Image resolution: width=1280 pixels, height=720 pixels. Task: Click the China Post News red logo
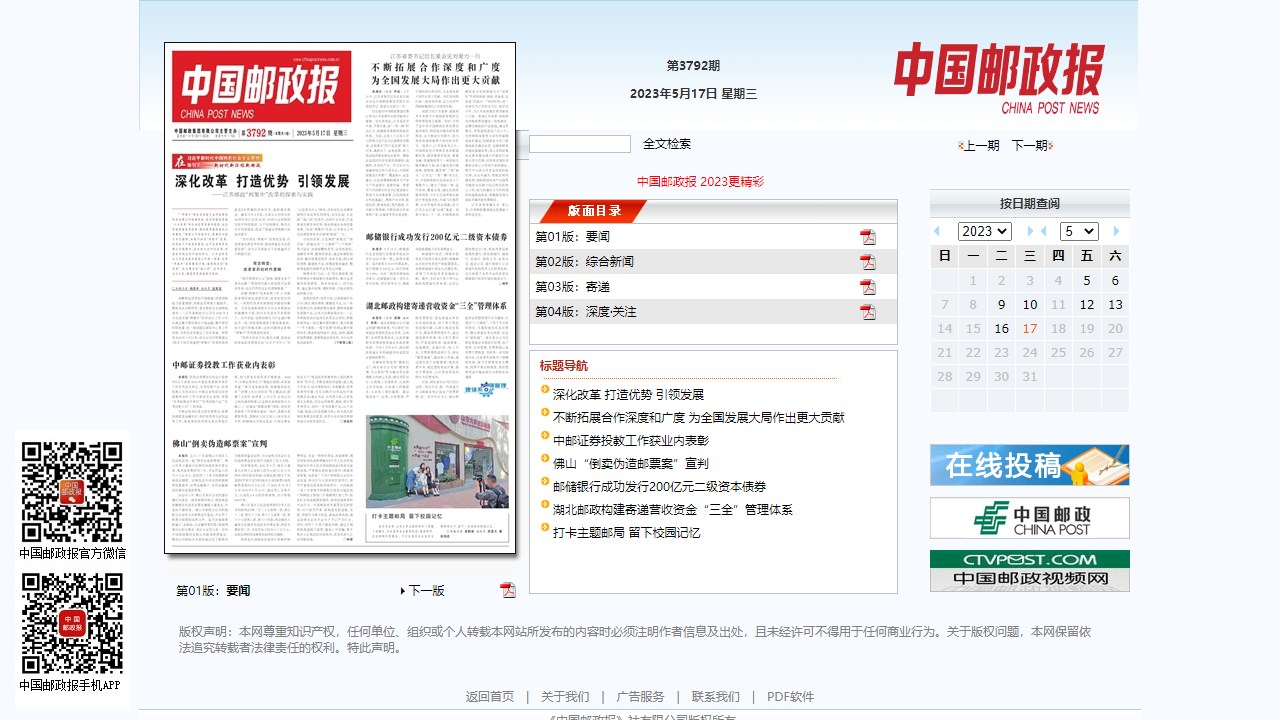point(999,80)
